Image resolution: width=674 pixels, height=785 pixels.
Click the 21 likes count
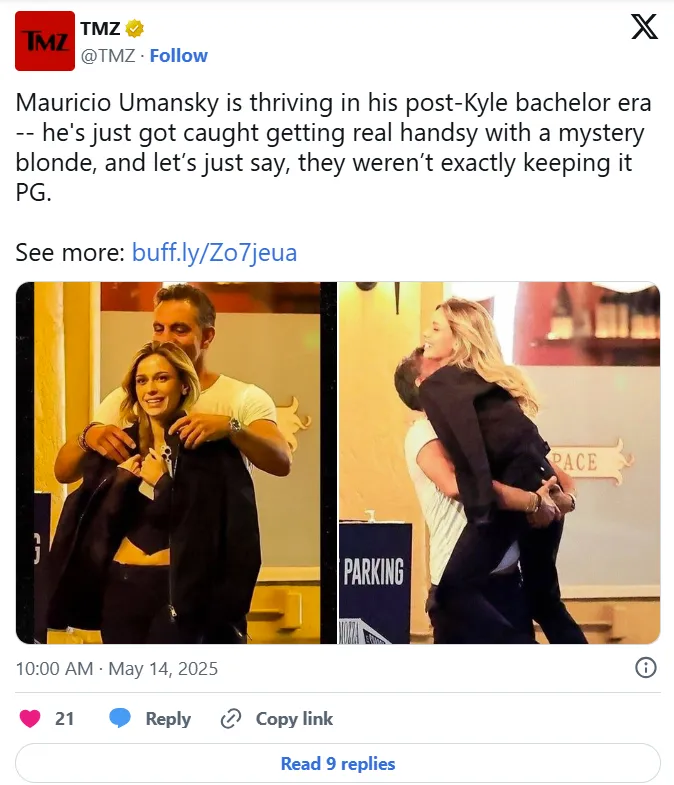click(x=64, y=719)
